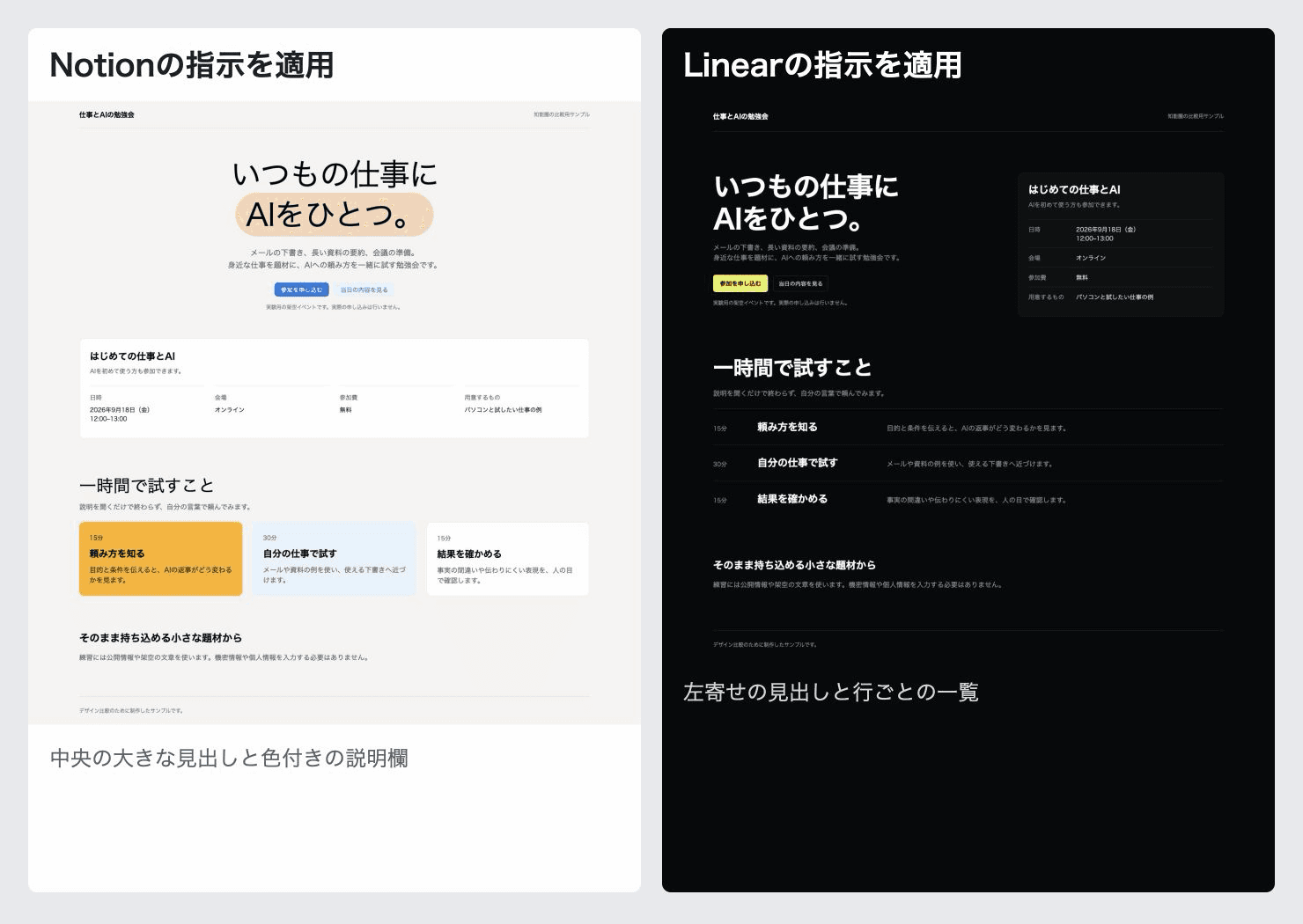Click はじめての仕事とAI title in Notion info box

[132, 356]
